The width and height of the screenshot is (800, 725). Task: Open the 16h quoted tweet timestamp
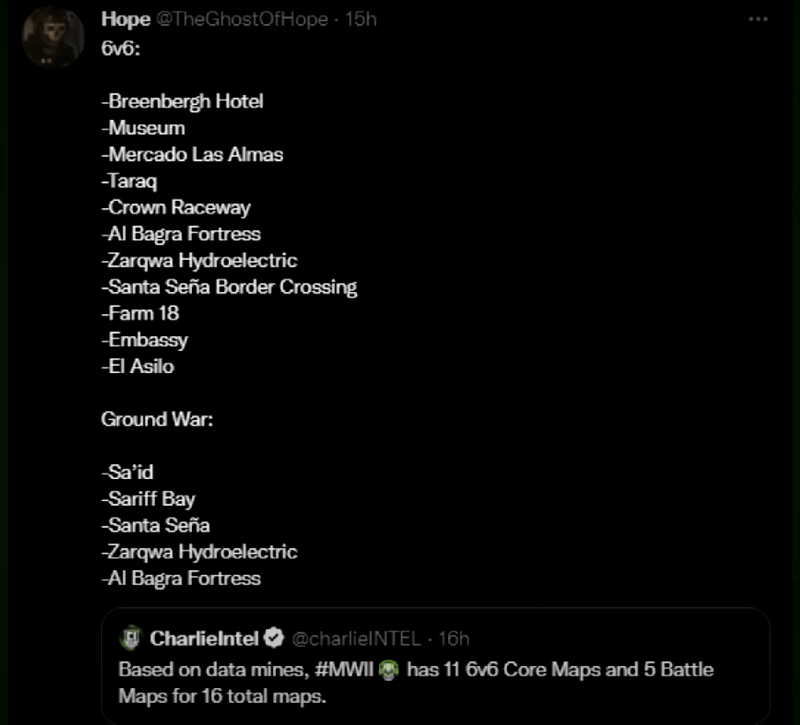tap(453, 638)
